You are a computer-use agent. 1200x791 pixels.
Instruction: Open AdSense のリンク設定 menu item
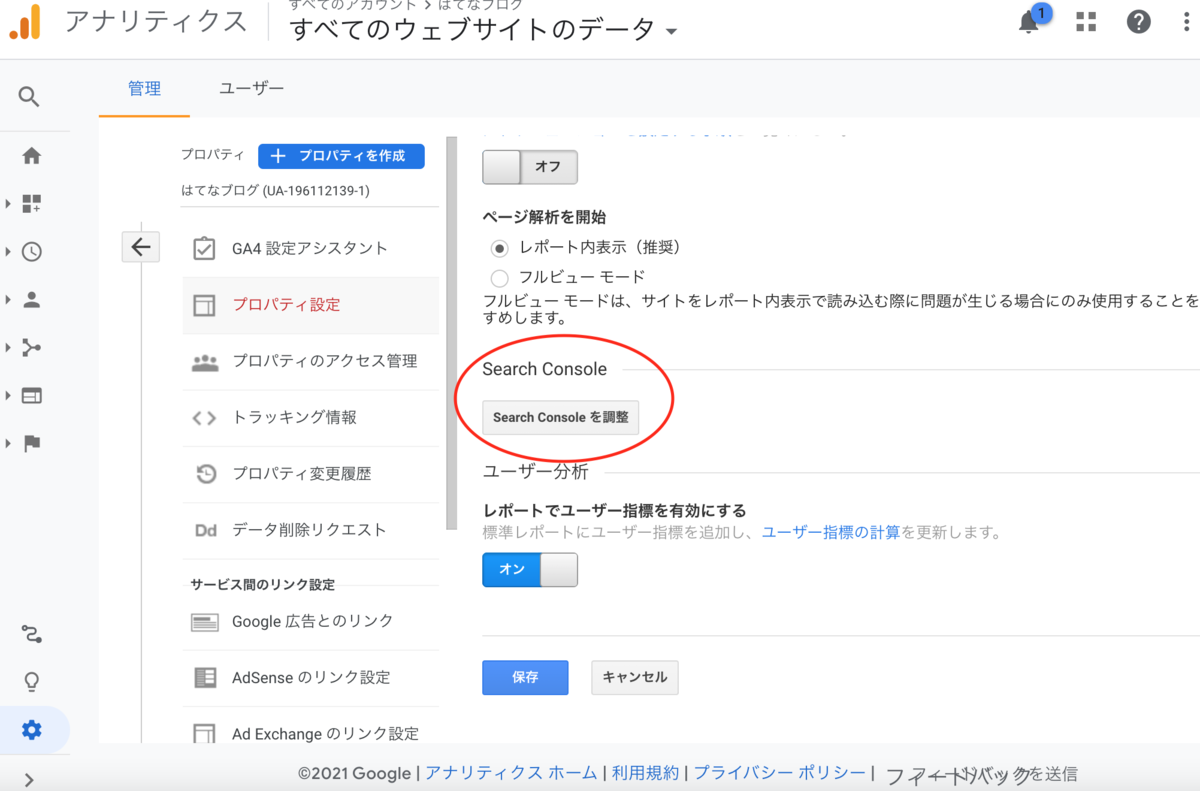310,677
